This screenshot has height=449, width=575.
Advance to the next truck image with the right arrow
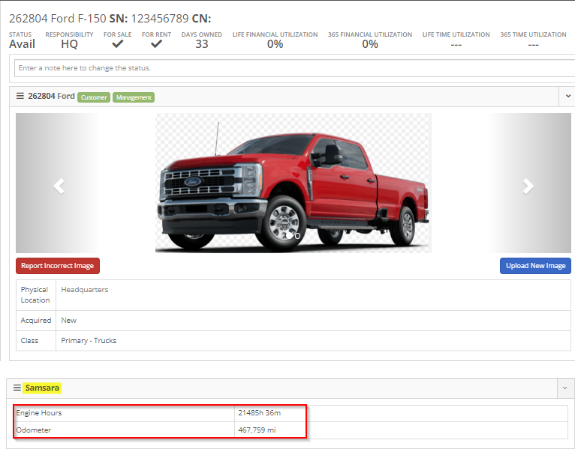click(528, 186)
